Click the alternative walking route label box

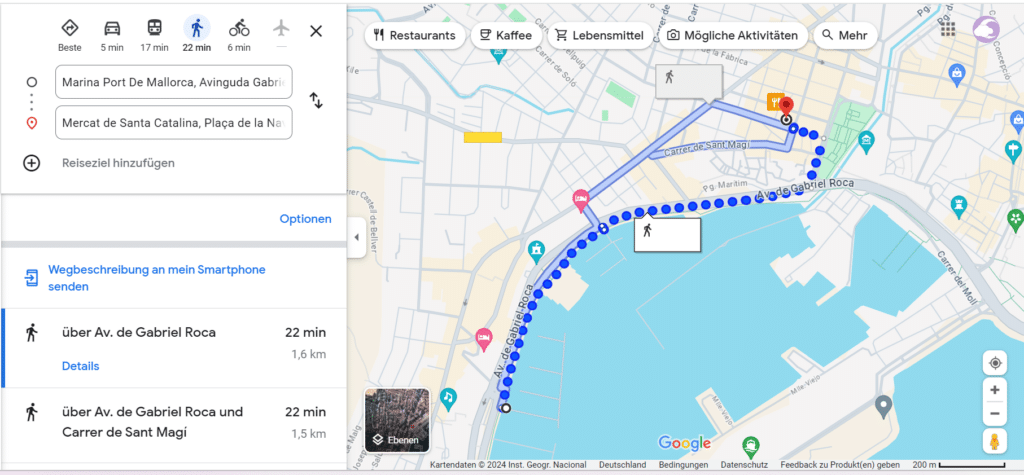(689, 82)
